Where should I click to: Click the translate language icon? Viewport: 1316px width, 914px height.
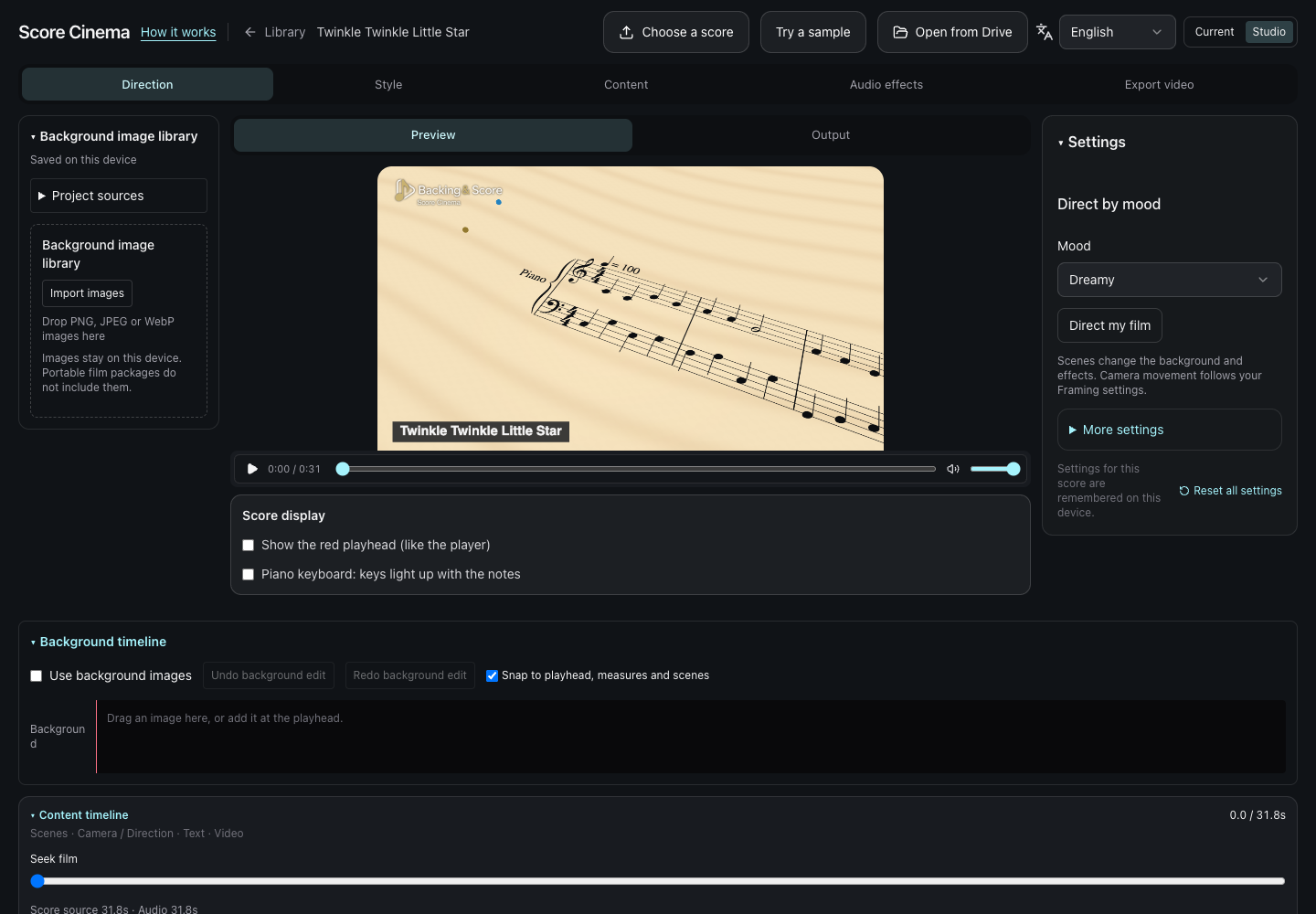[1044, 32]
